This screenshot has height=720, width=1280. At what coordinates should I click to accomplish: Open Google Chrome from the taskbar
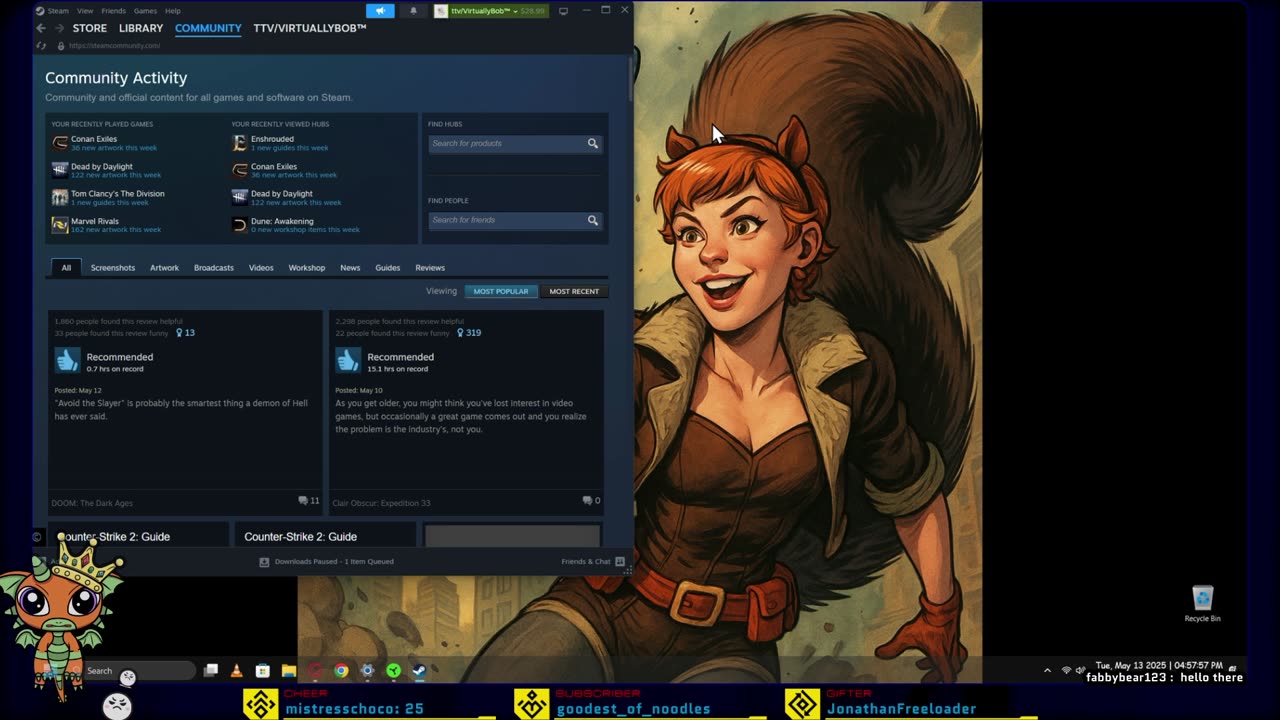coord(341,671)
